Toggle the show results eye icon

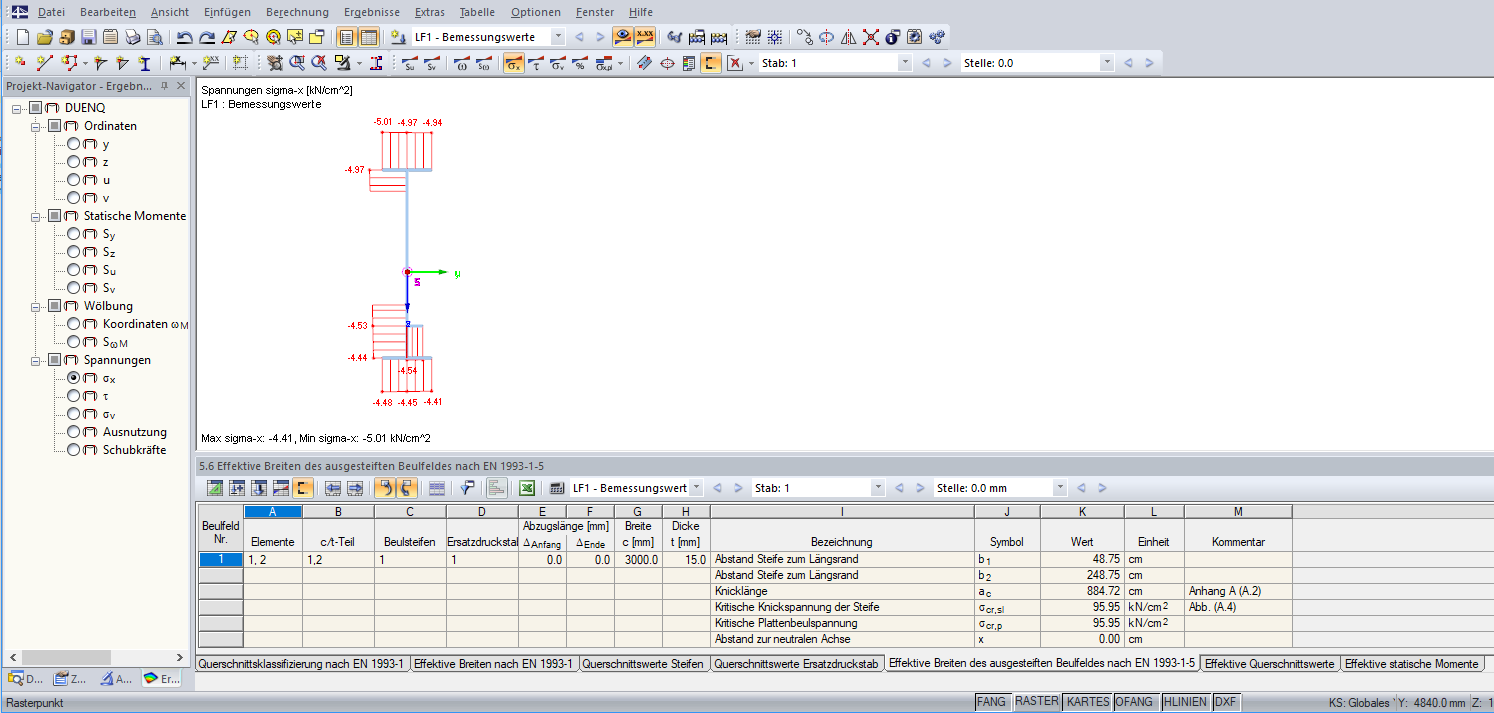(623, 37)
